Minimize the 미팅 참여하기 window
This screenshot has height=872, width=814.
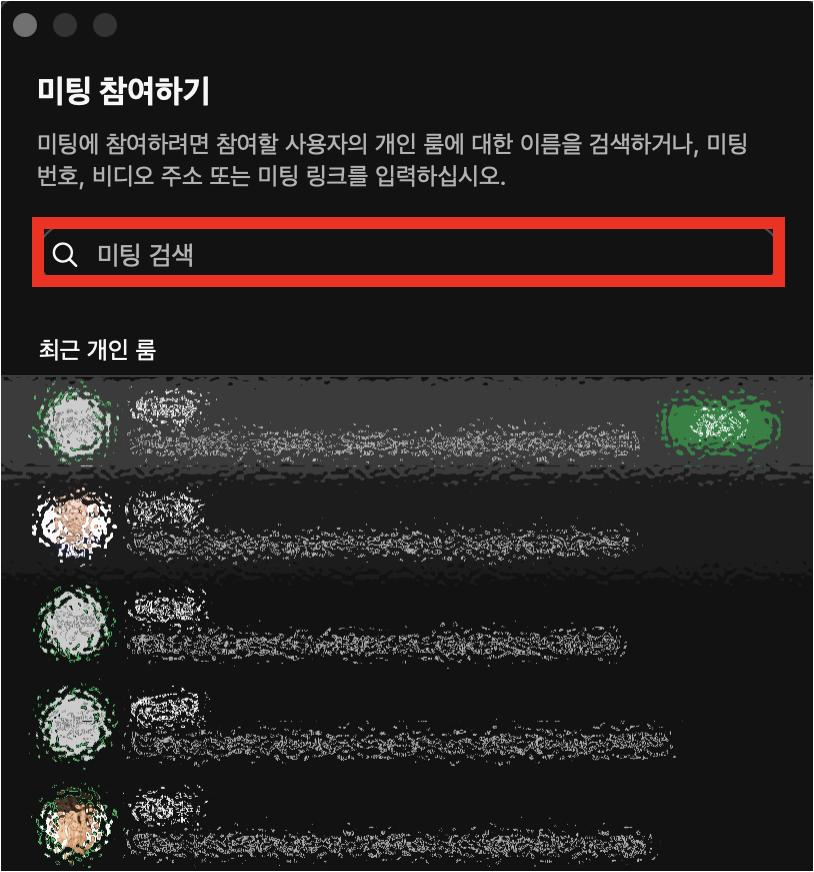65,24
